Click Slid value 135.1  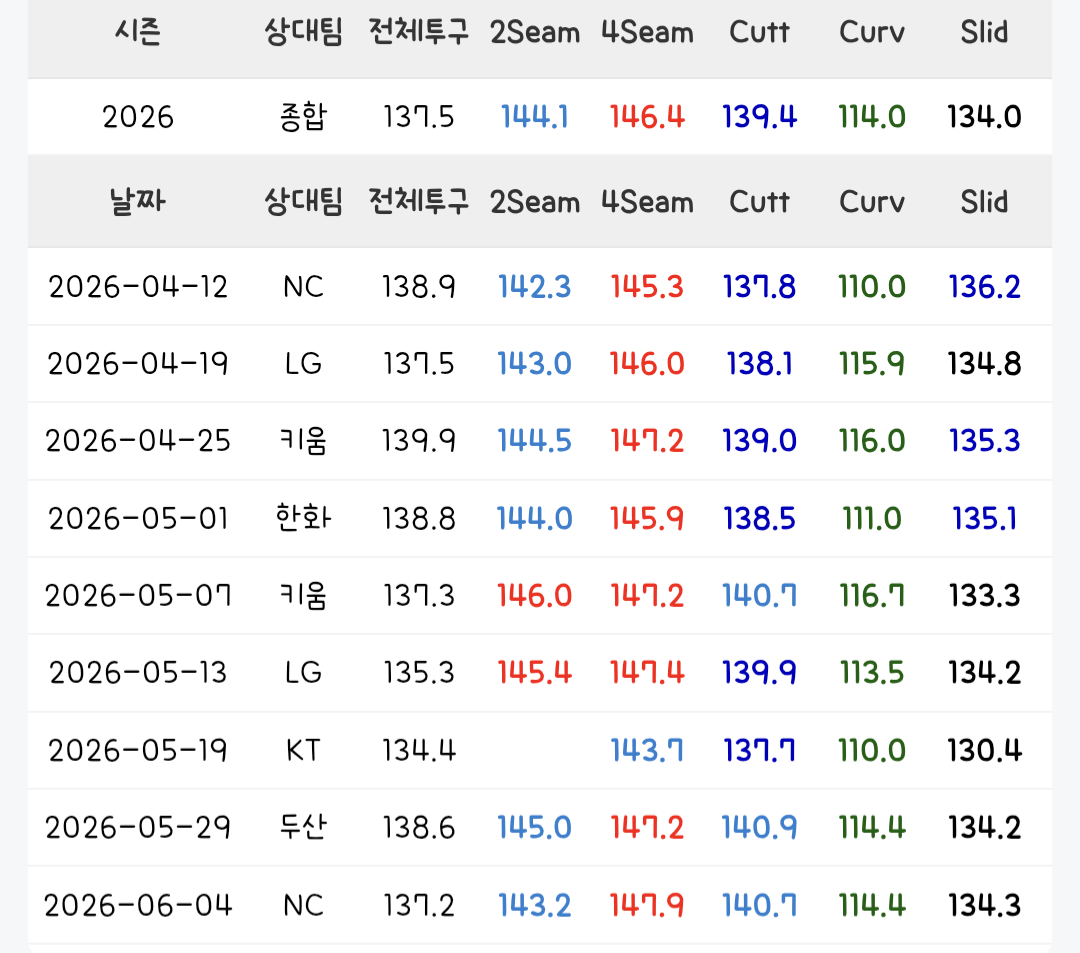(x=984, y=519)
